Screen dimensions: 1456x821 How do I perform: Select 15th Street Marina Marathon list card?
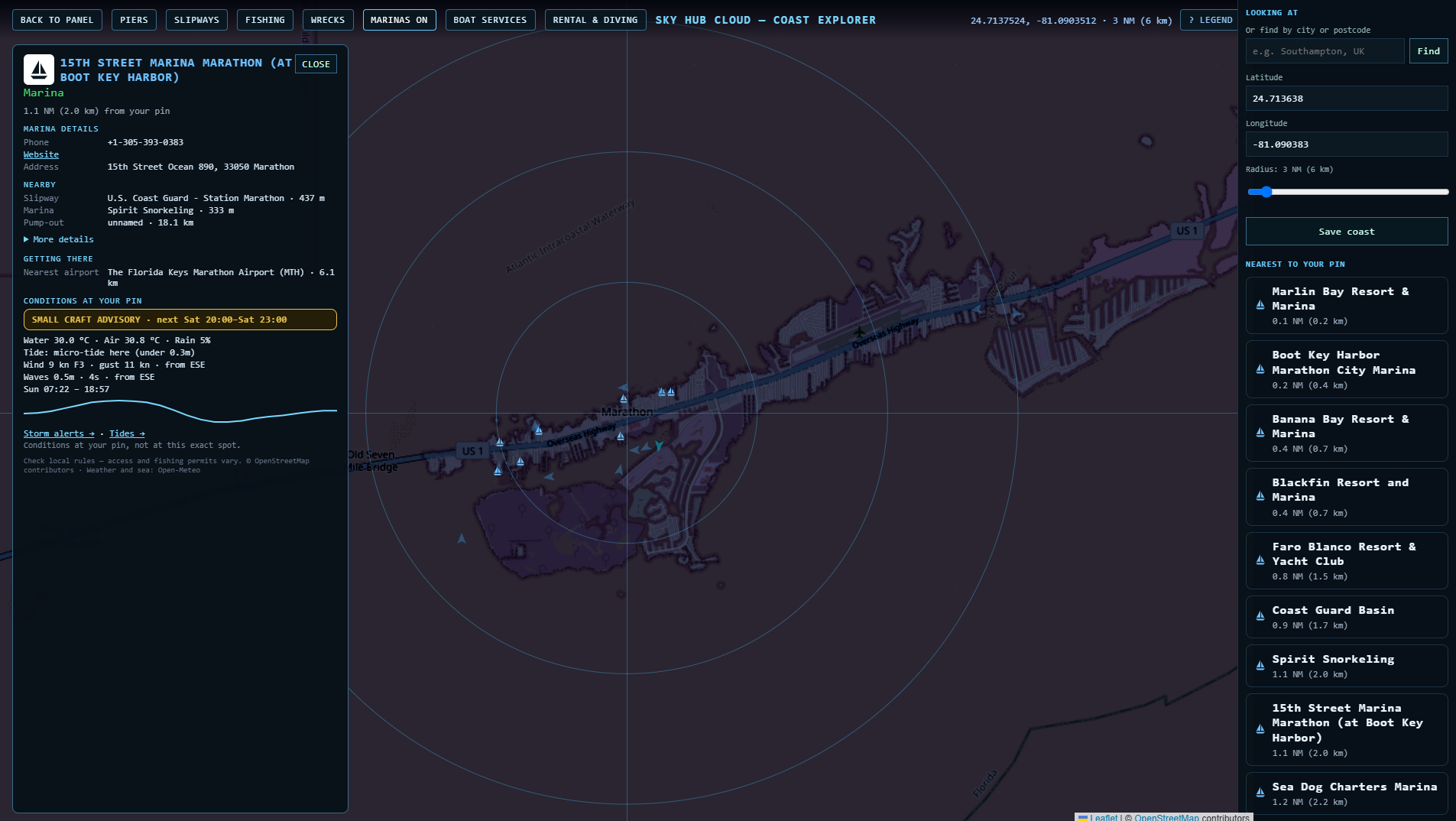[x=1347, y=729]
